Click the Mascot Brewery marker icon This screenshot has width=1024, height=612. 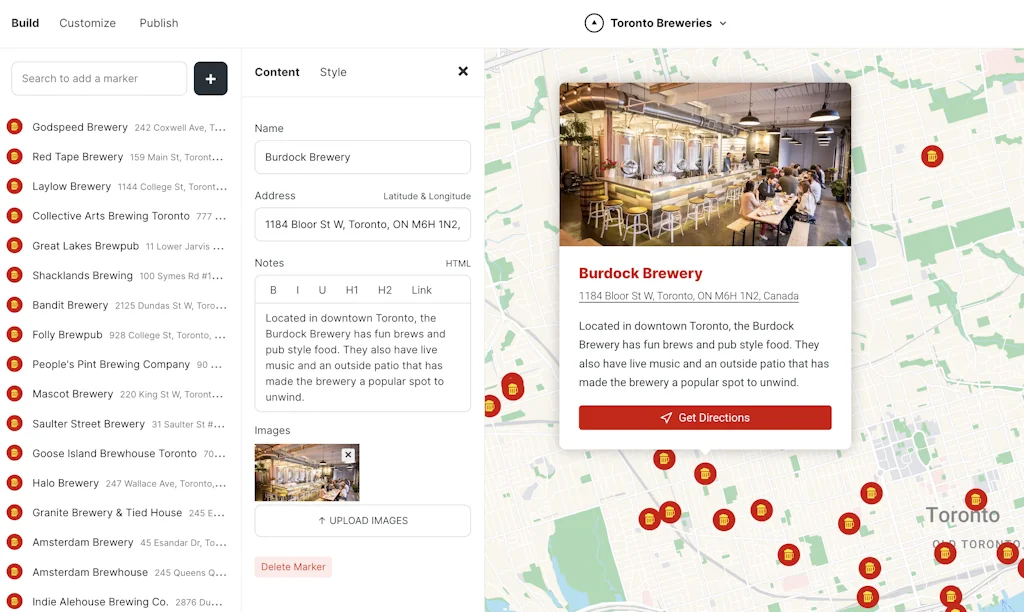click(x=14, y=394)
